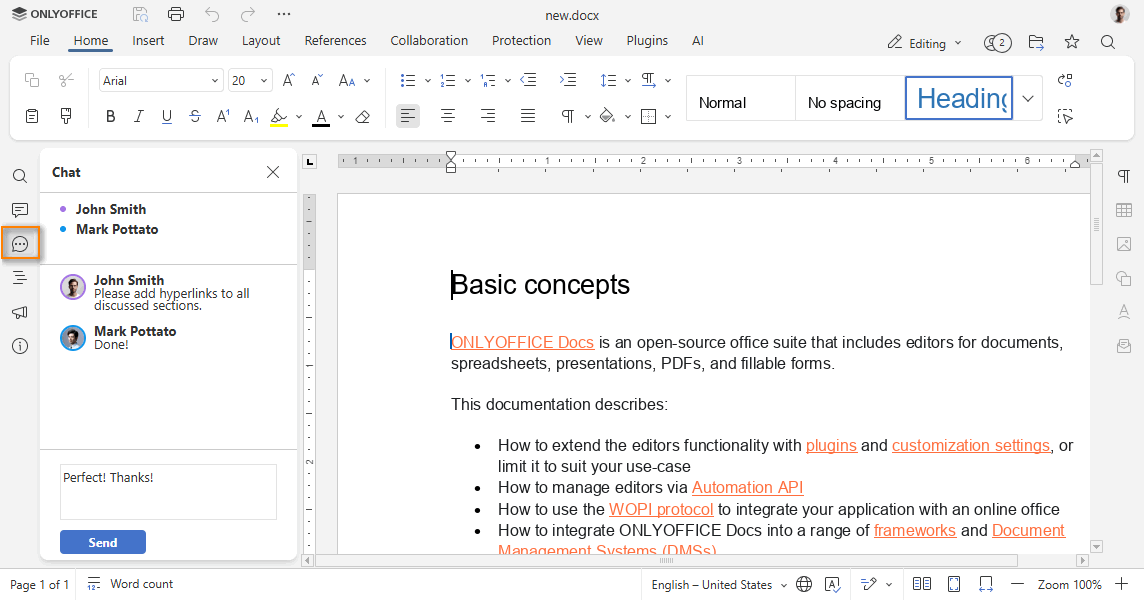Click the Replace icon in ribbon

1065,80
